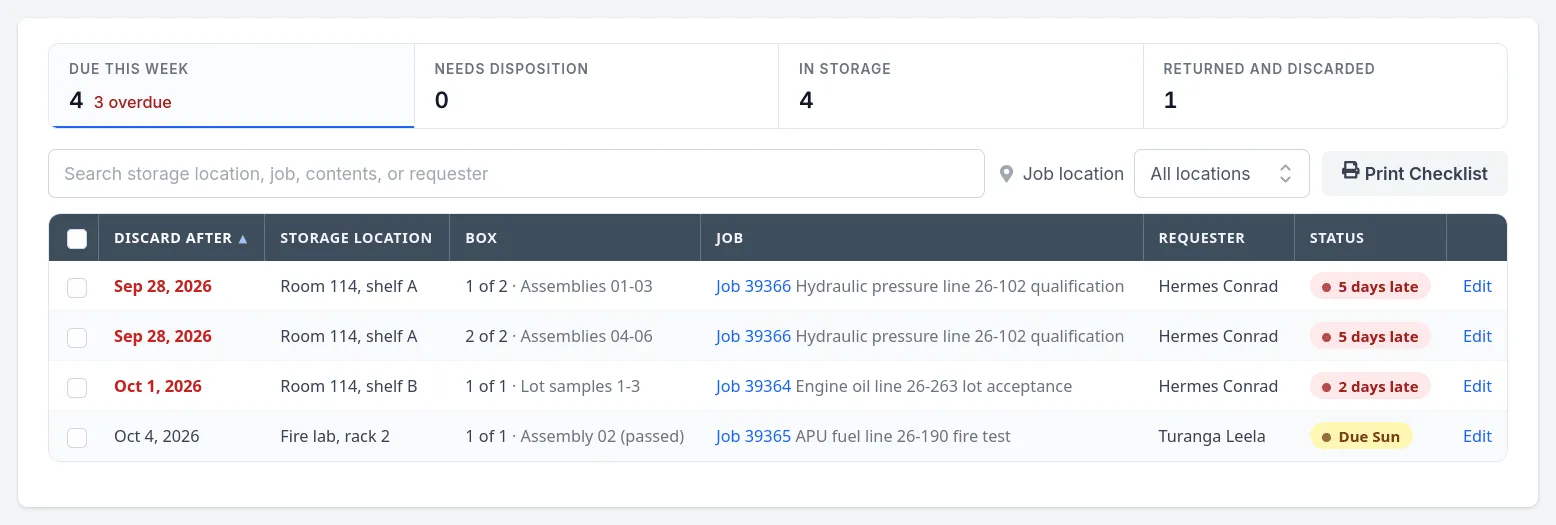Click the 'Job location' filter label
This screenshot has height=525, width=1556.
1073,174
